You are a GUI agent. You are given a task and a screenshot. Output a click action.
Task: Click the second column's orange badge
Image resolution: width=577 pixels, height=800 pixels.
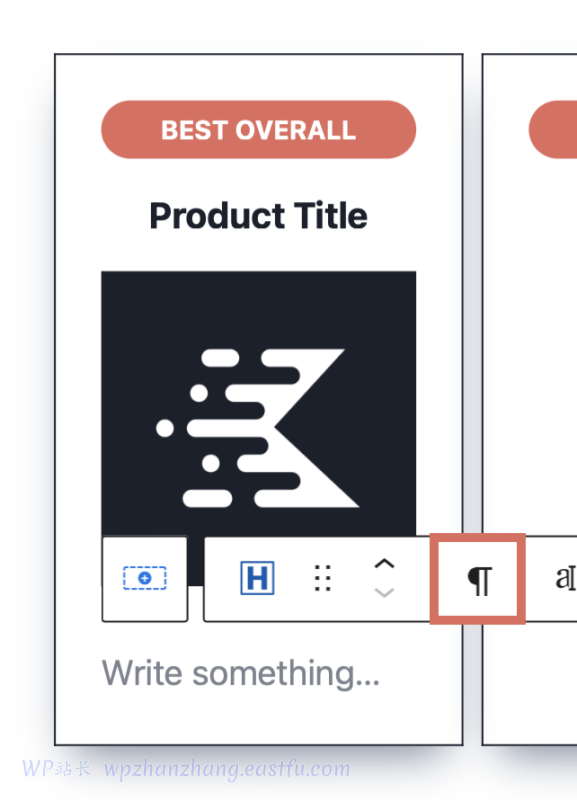(x=553, y=130)
